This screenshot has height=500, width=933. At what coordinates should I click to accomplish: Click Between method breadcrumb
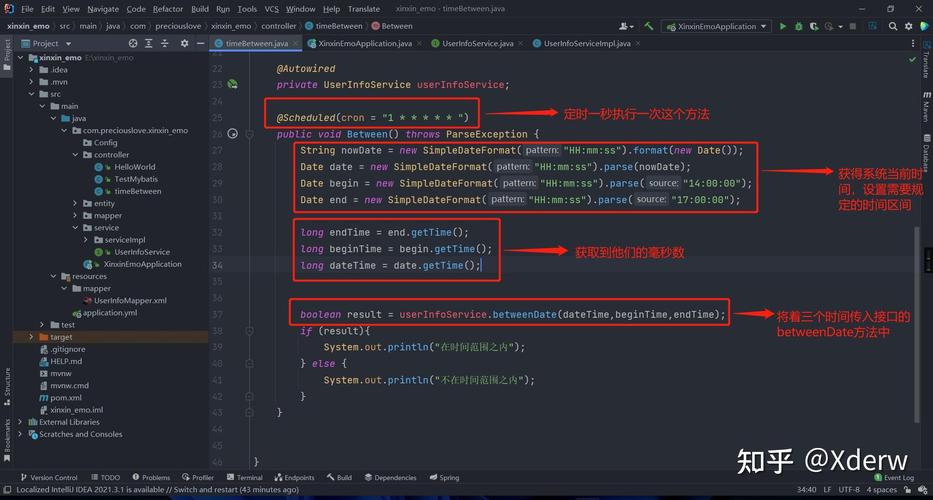pyautogui.click(x=397, y=26)
